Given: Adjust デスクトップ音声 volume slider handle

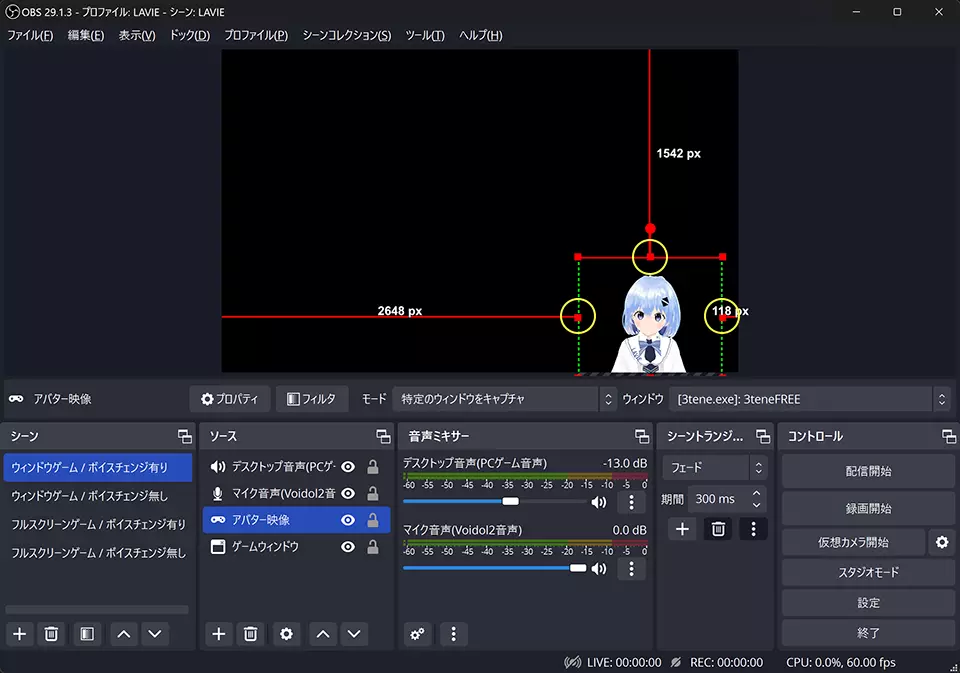Looking at the screenshot, I should tap(511, 502).
